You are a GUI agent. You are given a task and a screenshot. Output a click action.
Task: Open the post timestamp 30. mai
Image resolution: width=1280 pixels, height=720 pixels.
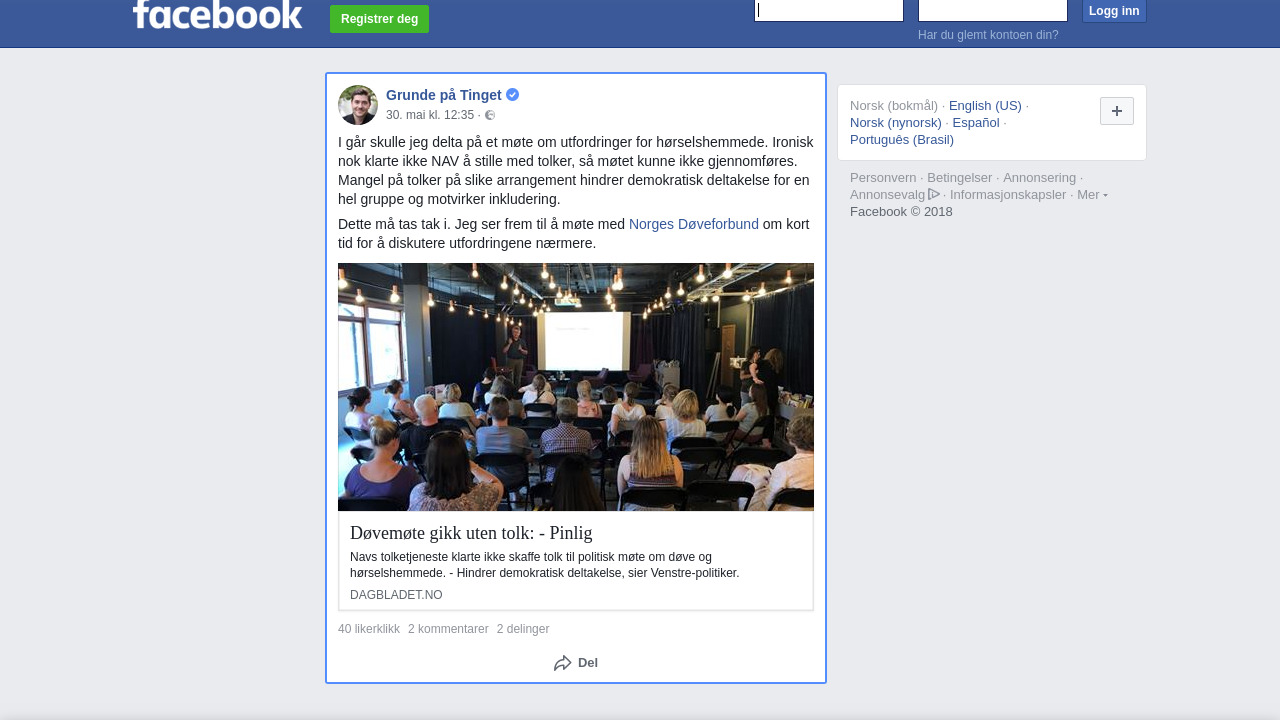point(430,115)
